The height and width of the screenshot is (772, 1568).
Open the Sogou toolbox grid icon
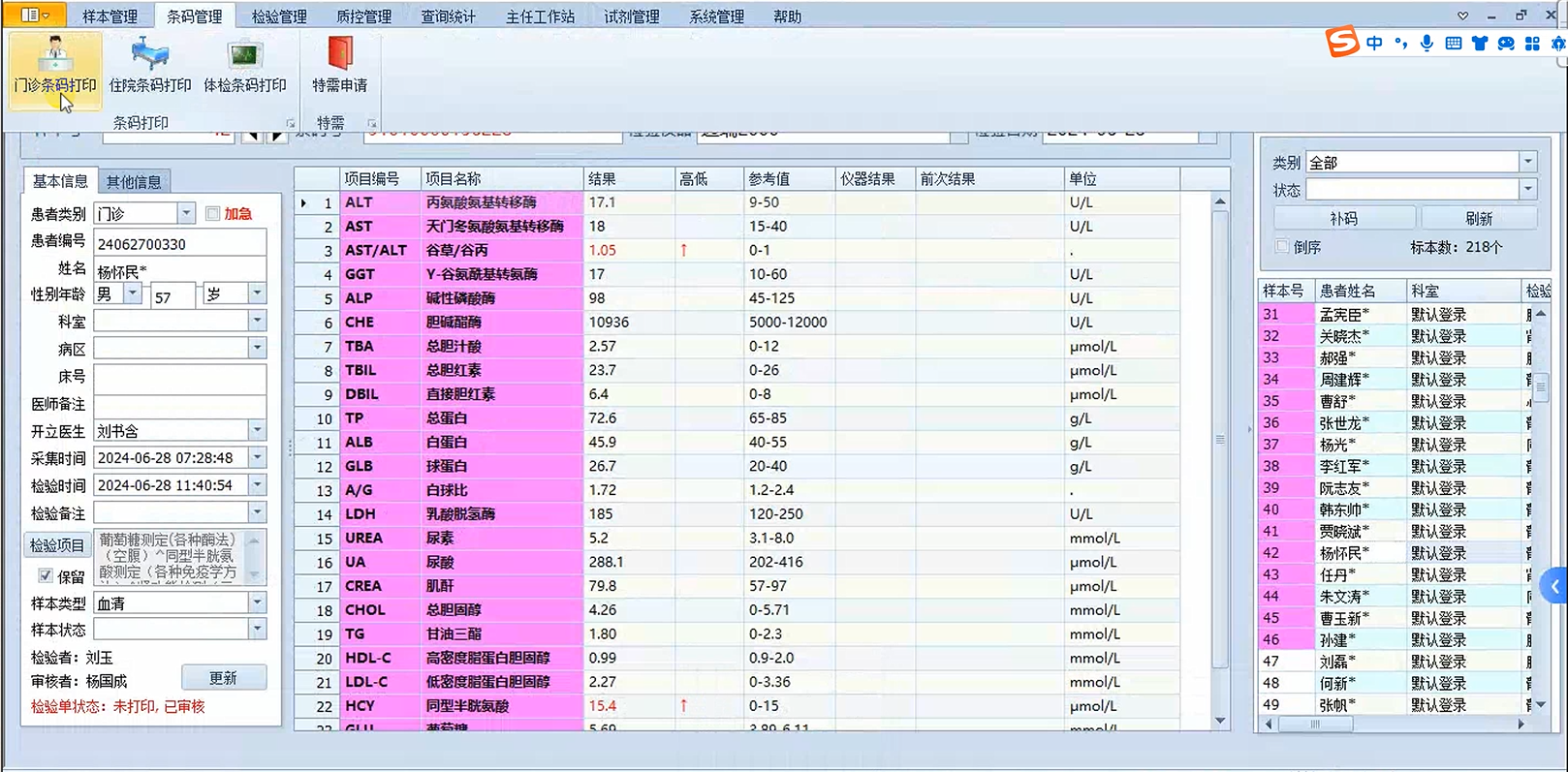pos(1532,44)
